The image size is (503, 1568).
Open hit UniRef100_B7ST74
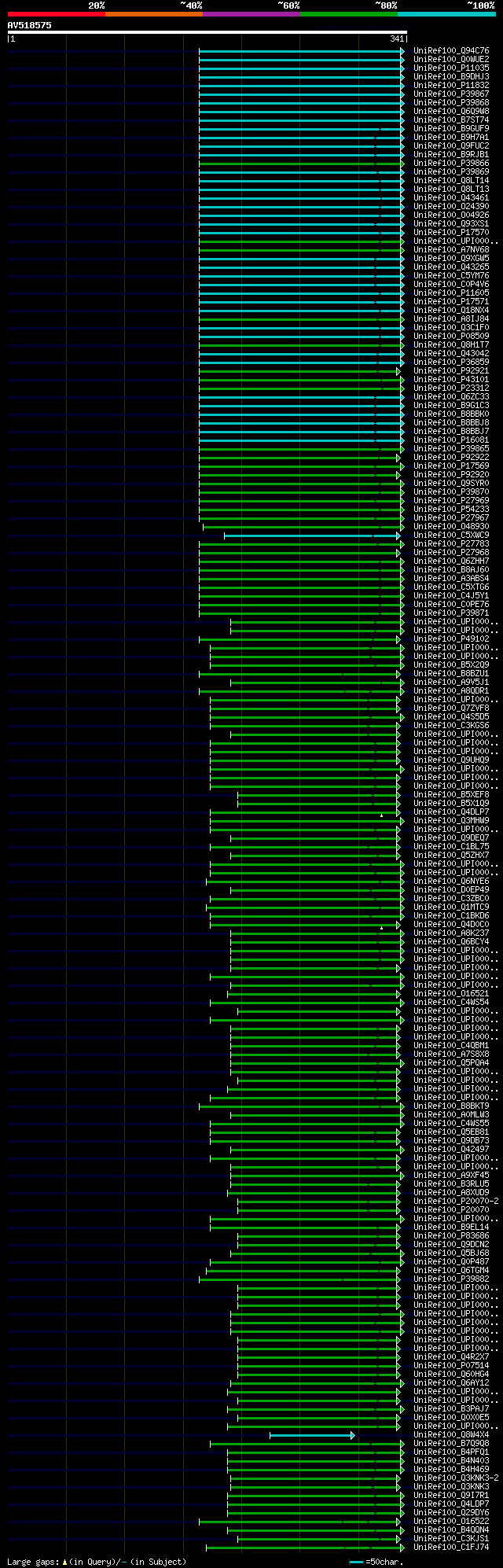tap(451, 120)
